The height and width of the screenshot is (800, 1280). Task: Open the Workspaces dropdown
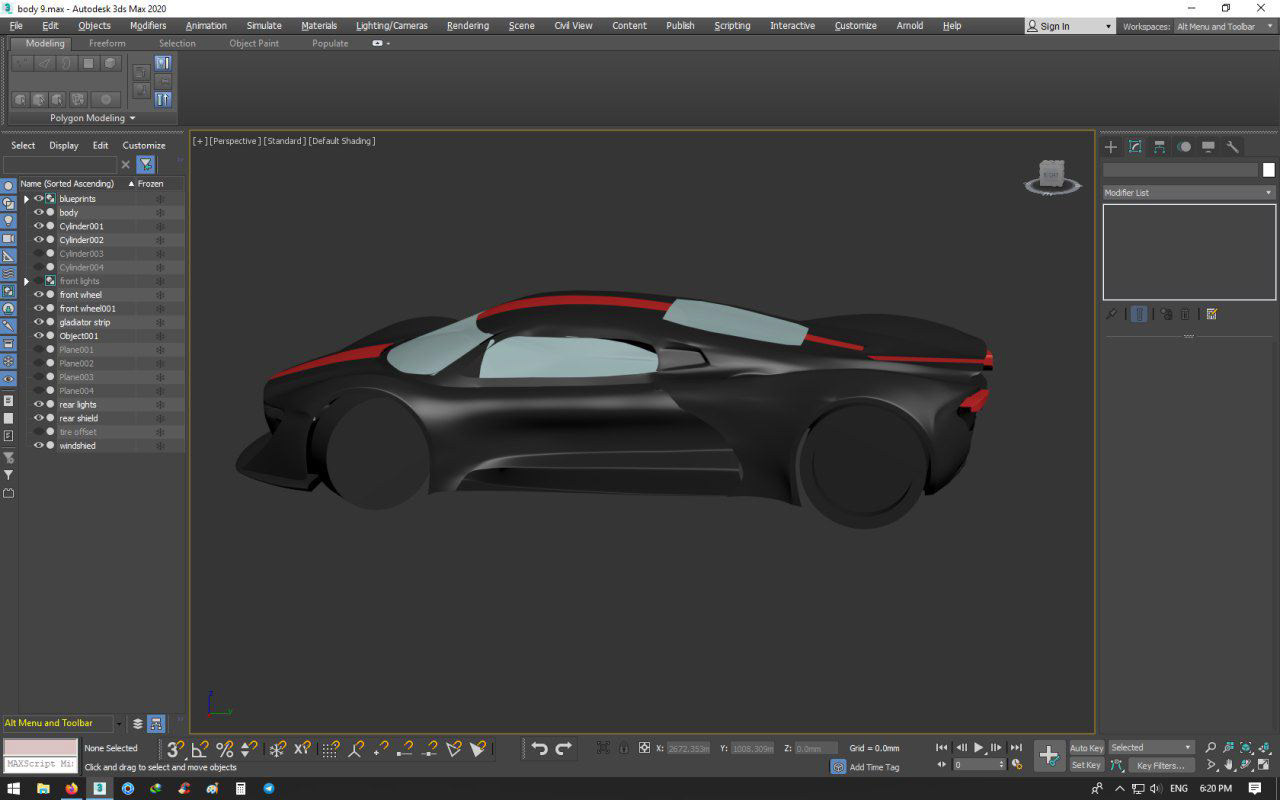click(1225, 26)
